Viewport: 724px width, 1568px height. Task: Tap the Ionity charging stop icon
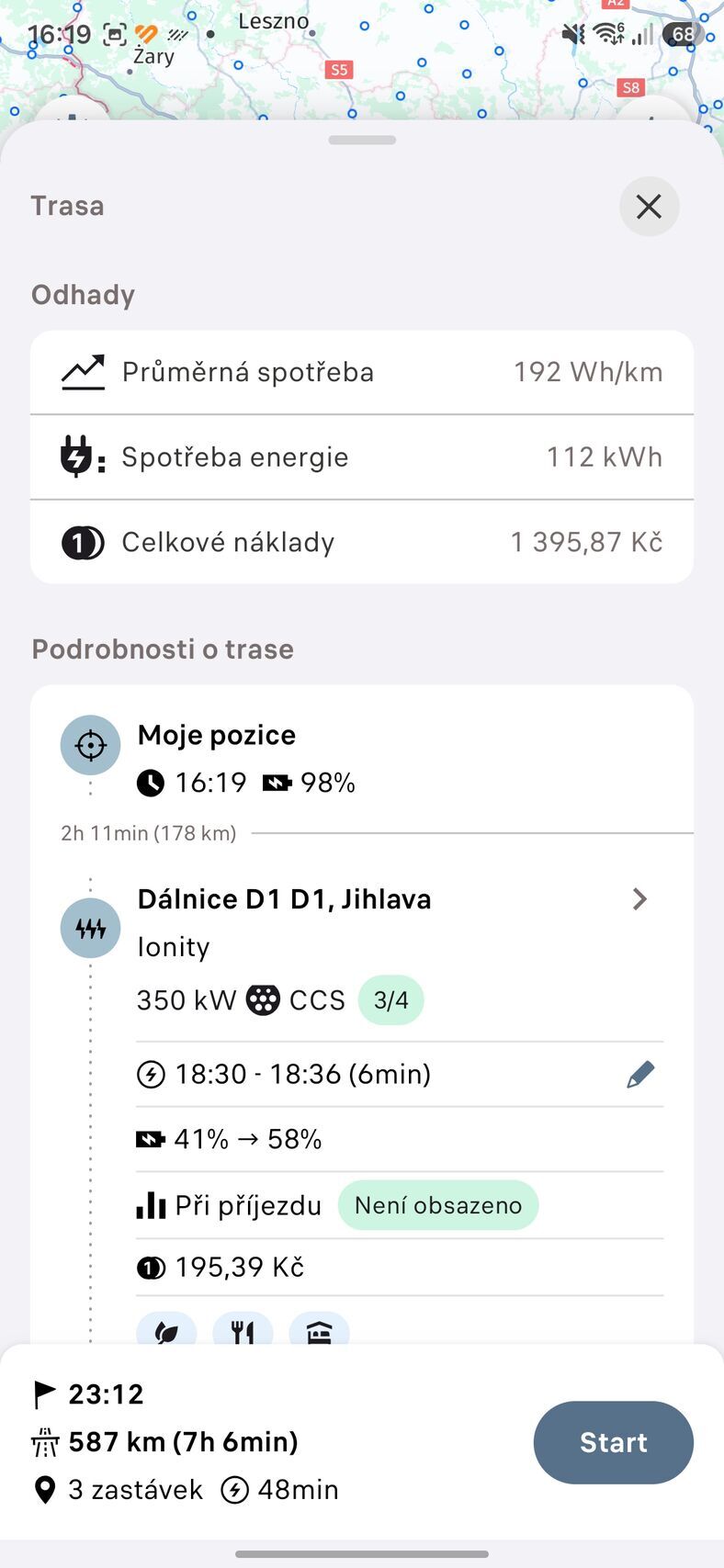(90, 928)
